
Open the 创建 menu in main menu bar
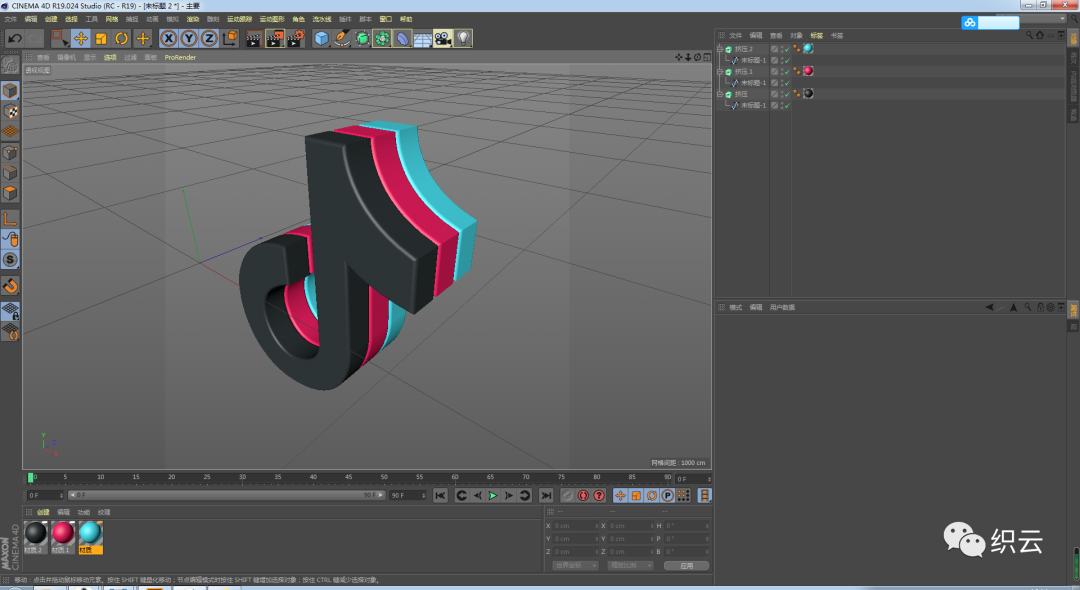click(x=51, y=19)
